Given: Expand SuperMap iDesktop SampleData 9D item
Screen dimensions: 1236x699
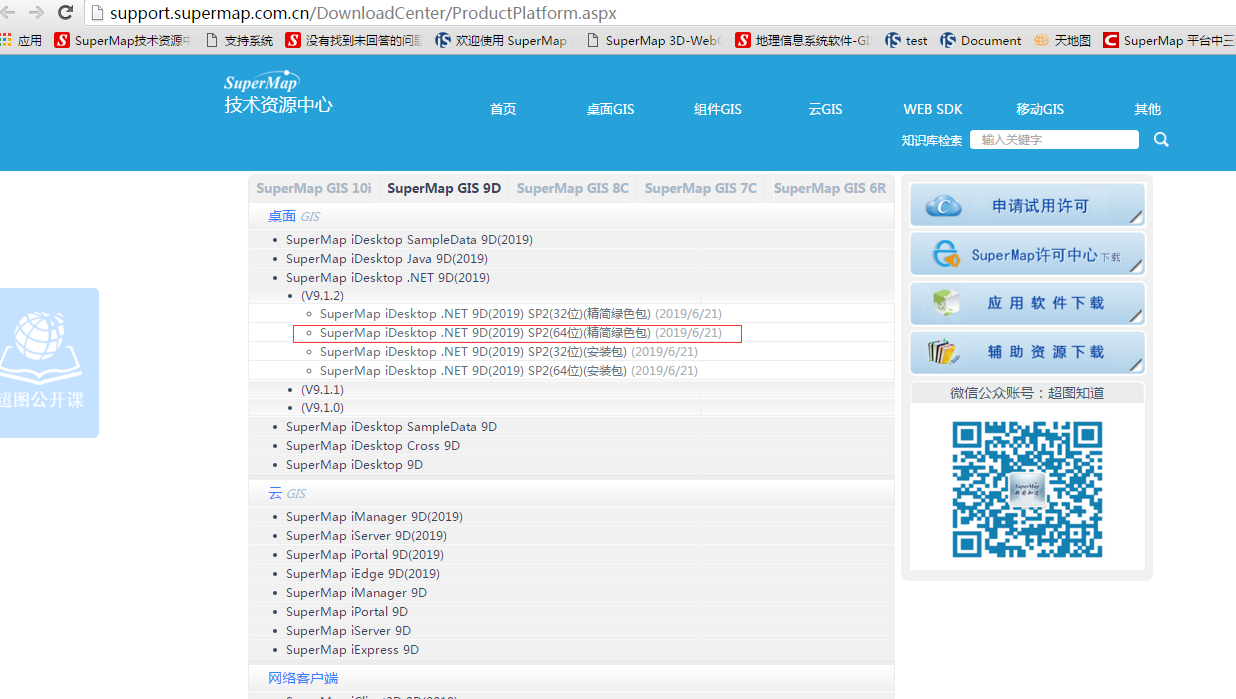Looking at the screenshot, I should 391,427.
